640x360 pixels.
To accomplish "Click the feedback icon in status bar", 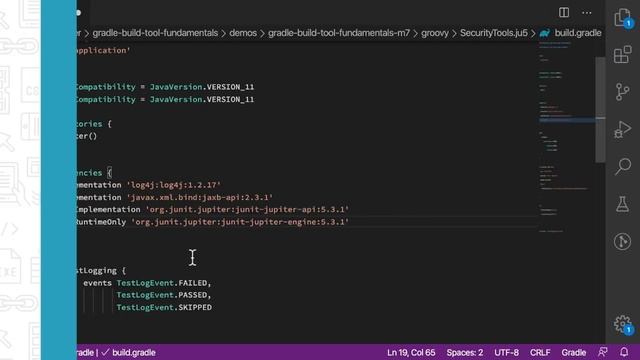I will click(x=603, y=352).
